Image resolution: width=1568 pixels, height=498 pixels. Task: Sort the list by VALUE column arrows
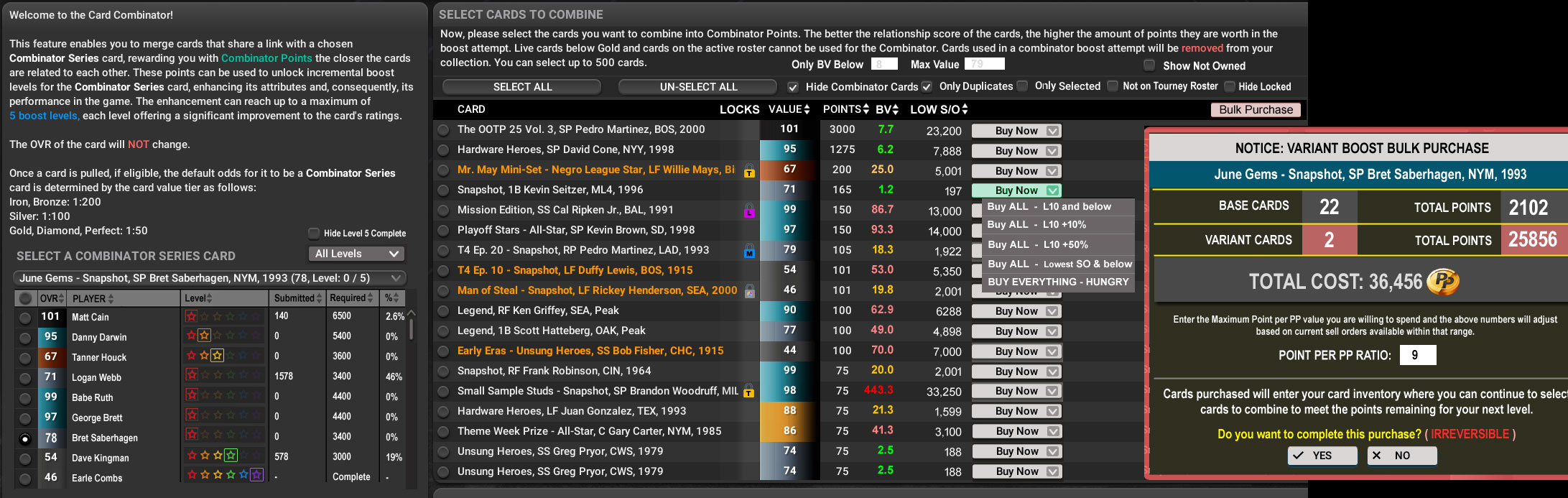pos(807,109)
